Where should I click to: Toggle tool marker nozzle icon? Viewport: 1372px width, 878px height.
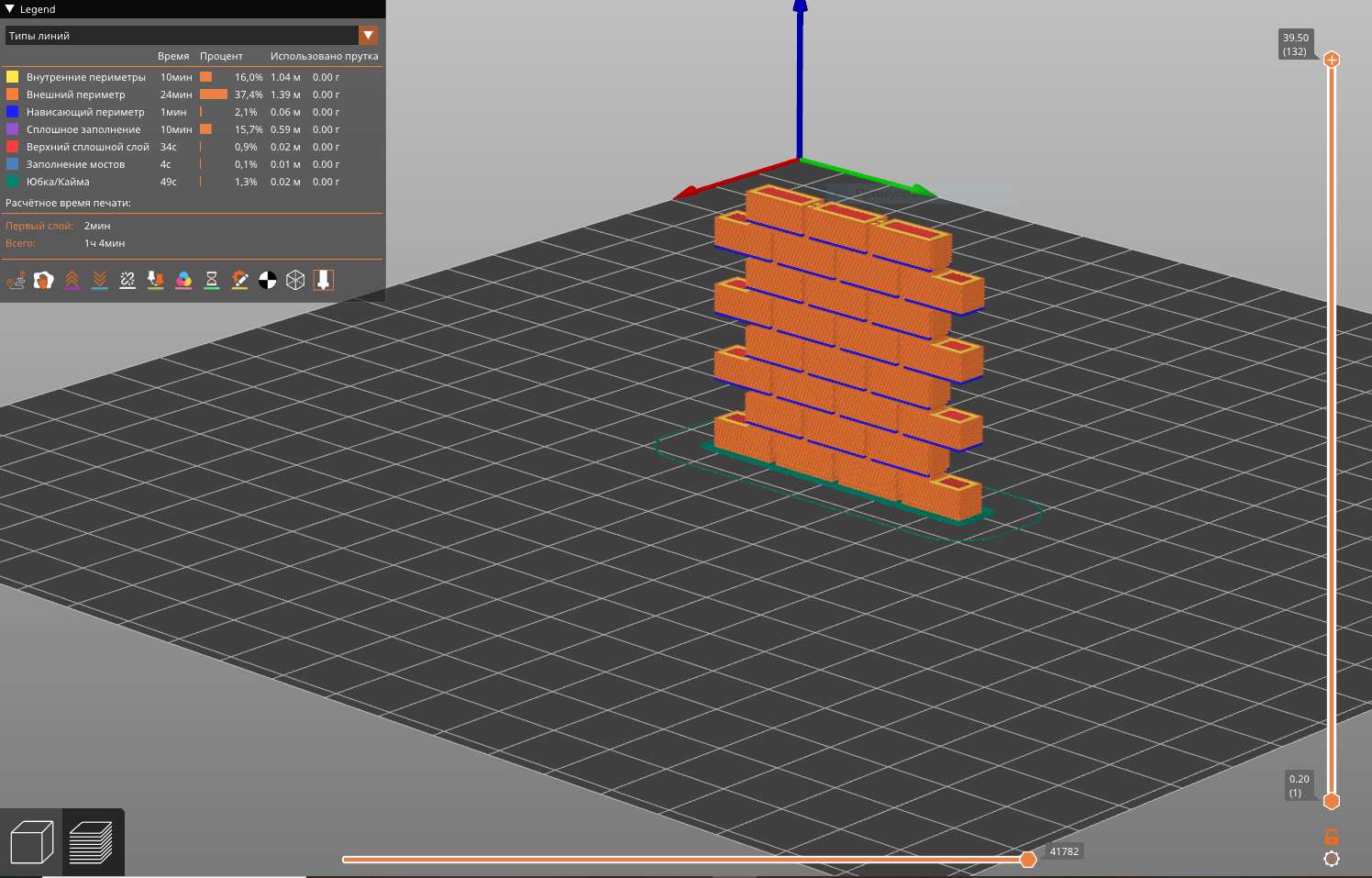coord(323,280)
